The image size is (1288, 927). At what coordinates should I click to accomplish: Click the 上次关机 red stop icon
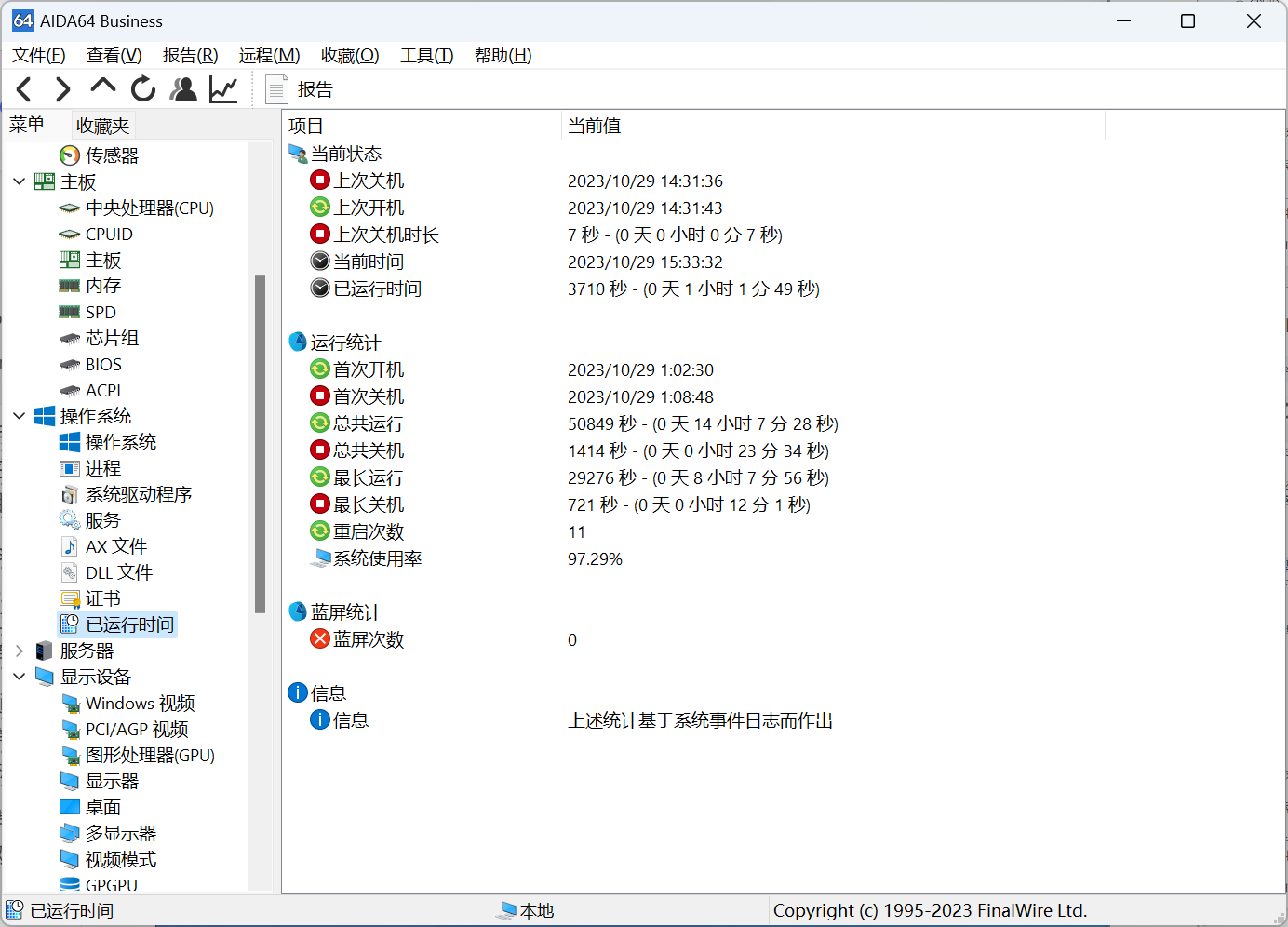(320, 181)
